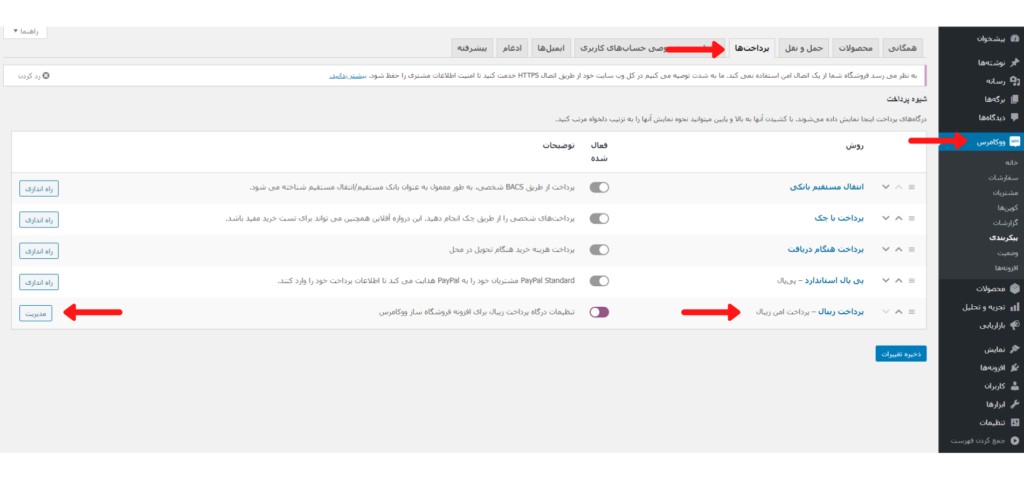Click the تنظیمات settings icon in sidebar
1024x496 pixels.
click(1014, 422)
